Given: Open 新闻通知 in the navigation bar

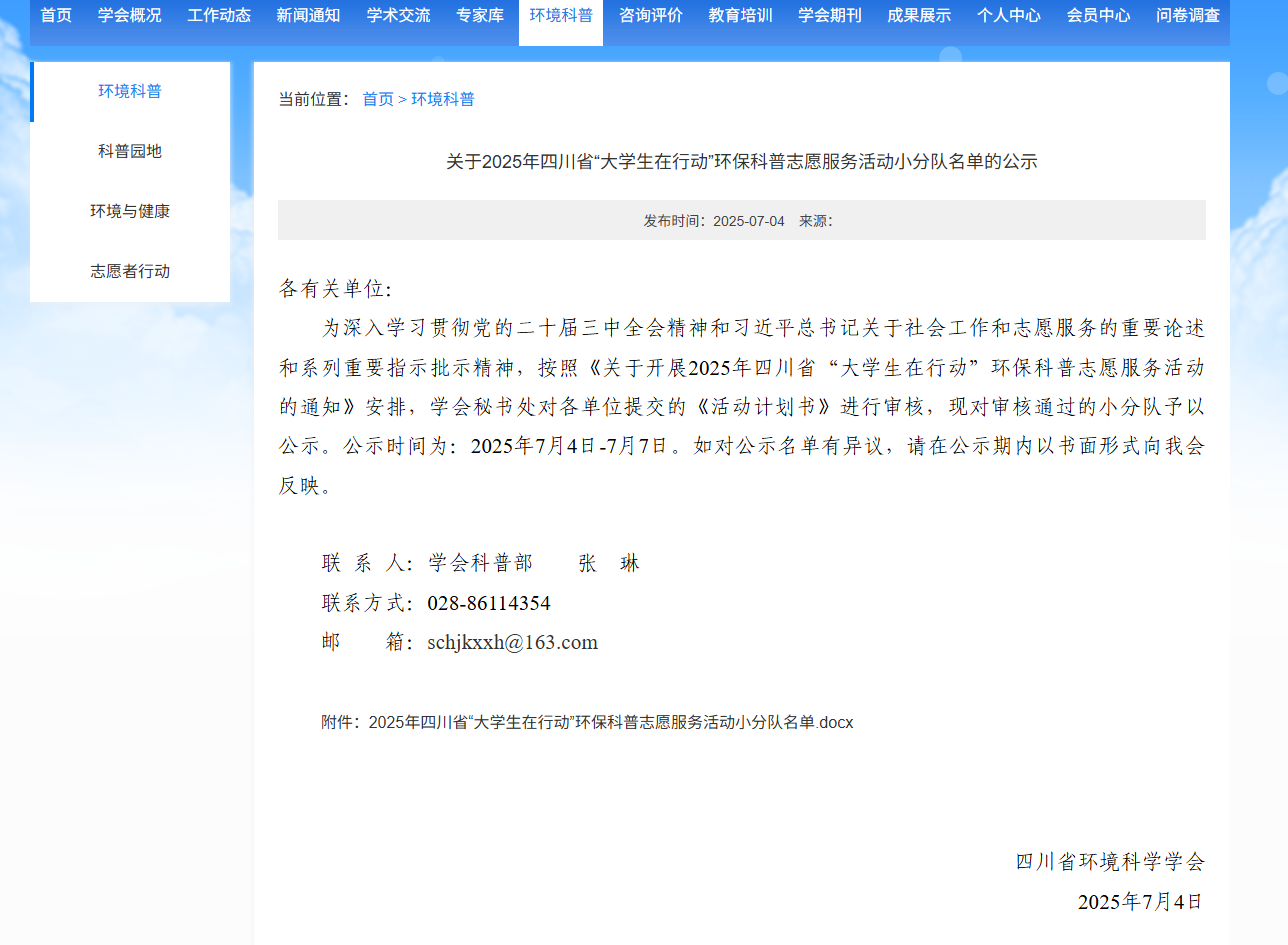Looking at the screenshot, I should tap(309, 16).
